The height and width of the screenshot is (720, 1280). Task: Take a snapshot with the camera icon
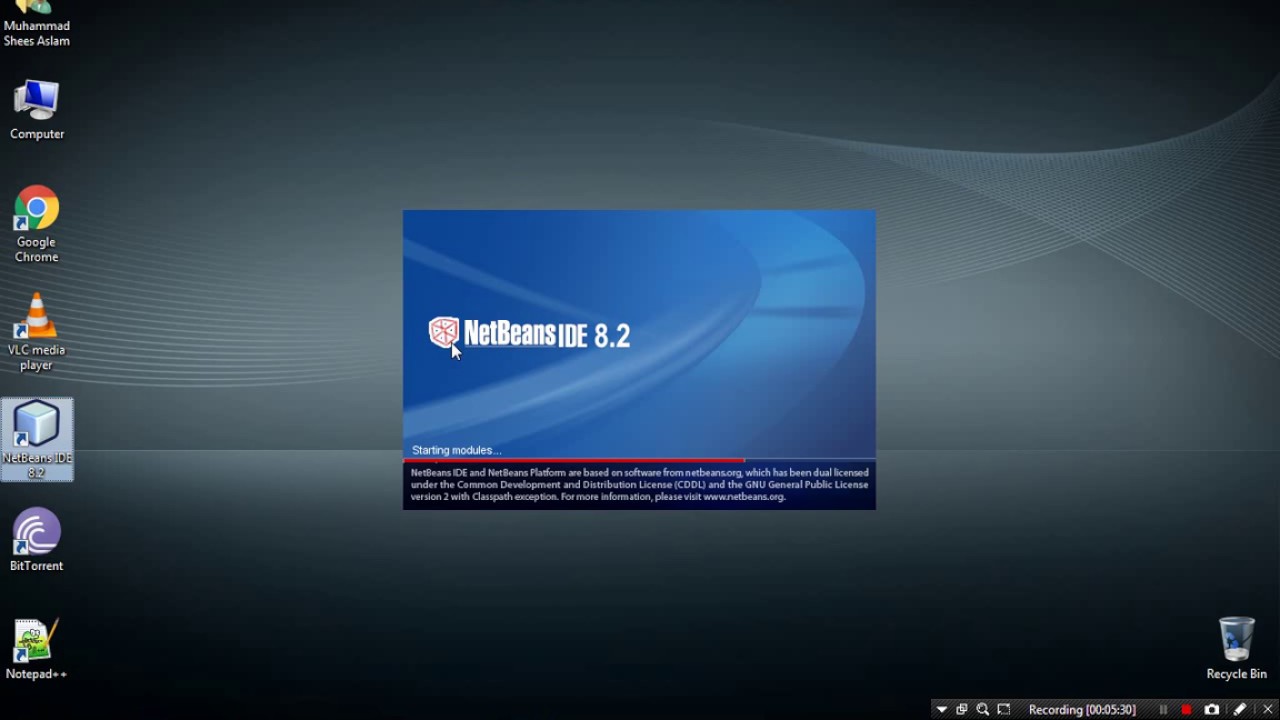[1212, 710]
